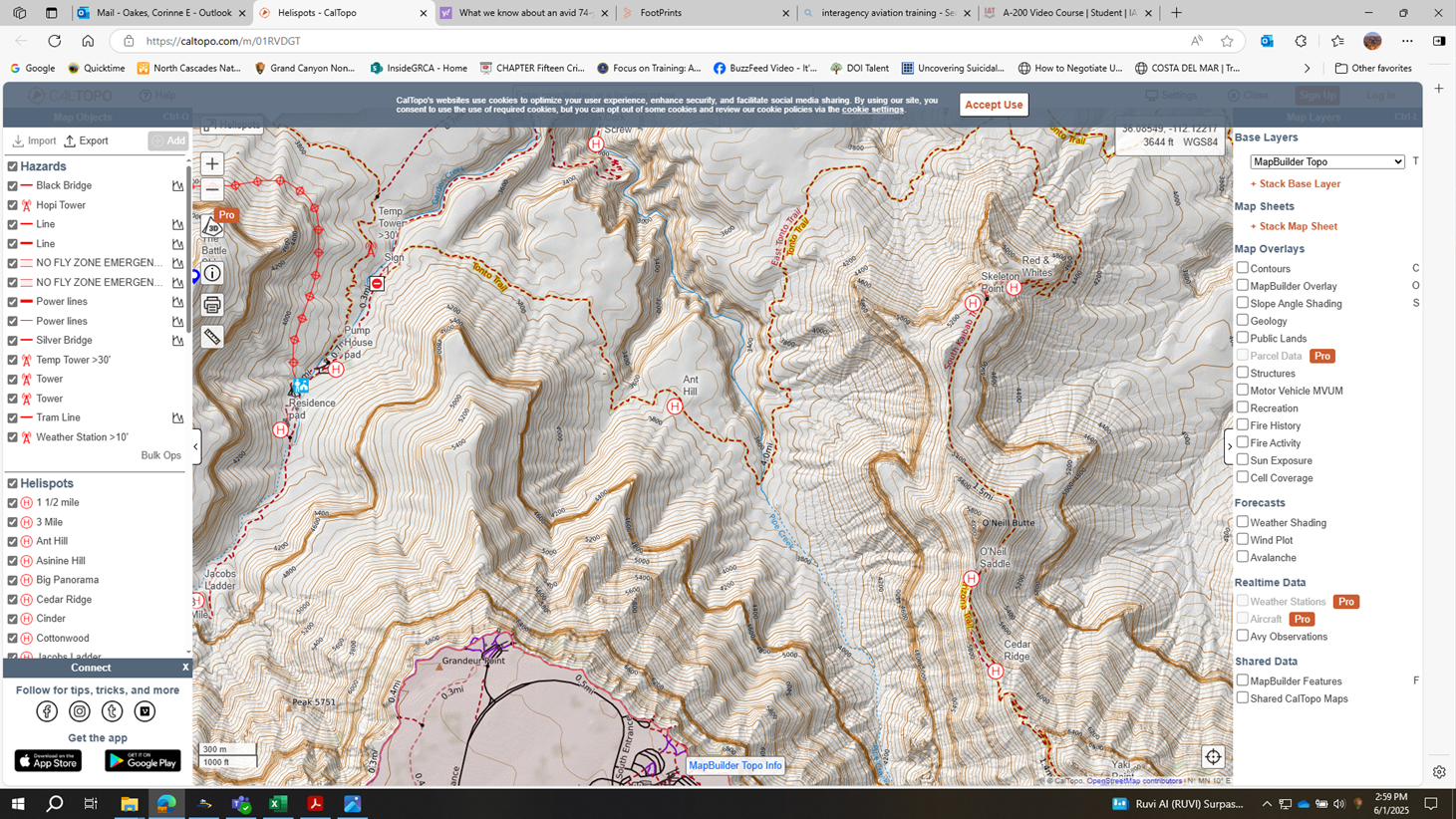Zoom in on the map with plus button
This screenshot has width=1456, height=819.
212,163
